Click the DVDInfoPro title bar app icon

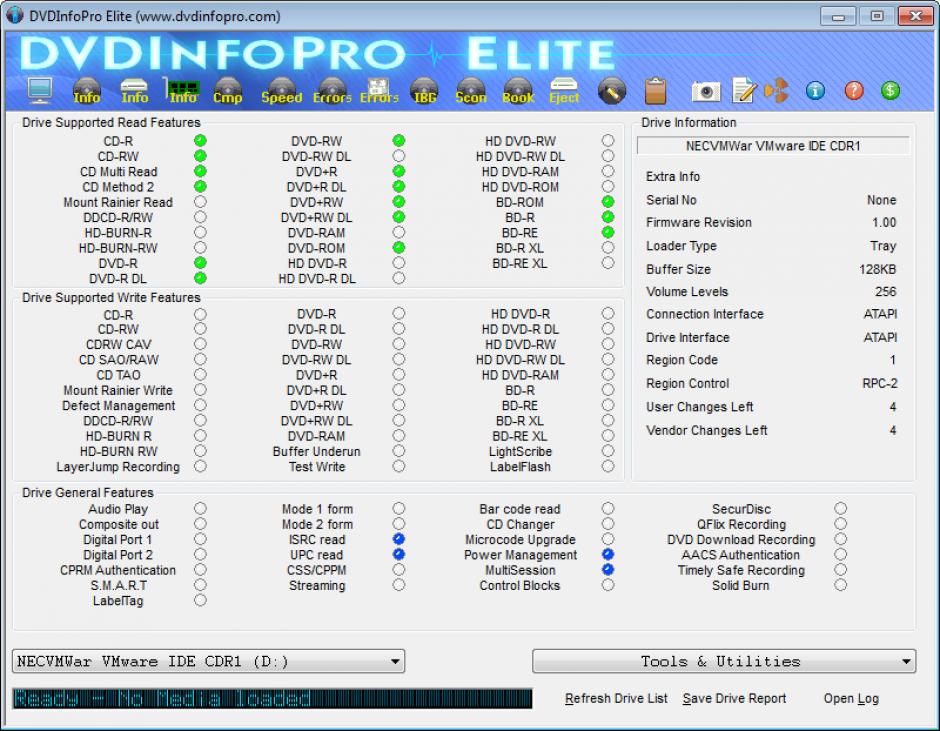pos(14,16)
